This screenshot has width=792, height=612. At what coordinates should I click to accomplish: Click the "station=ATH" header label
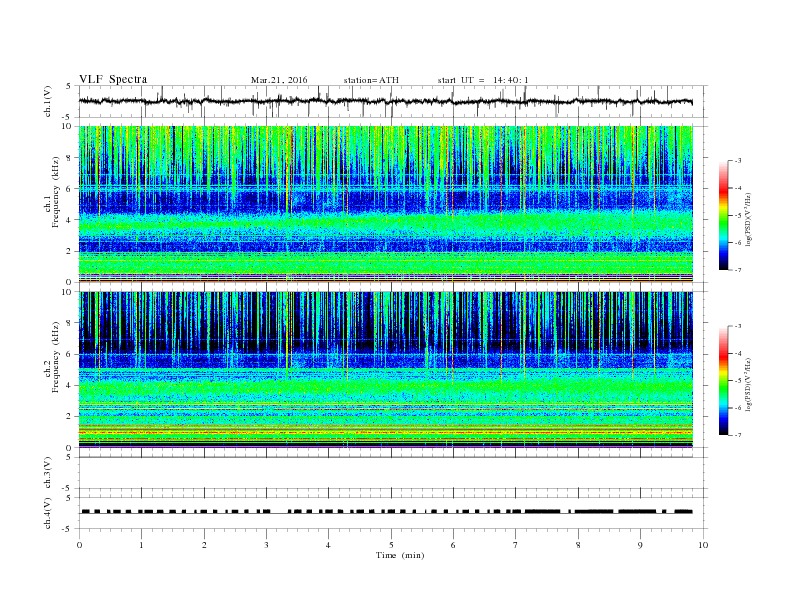pyautogui.click(x=371, y=80)
